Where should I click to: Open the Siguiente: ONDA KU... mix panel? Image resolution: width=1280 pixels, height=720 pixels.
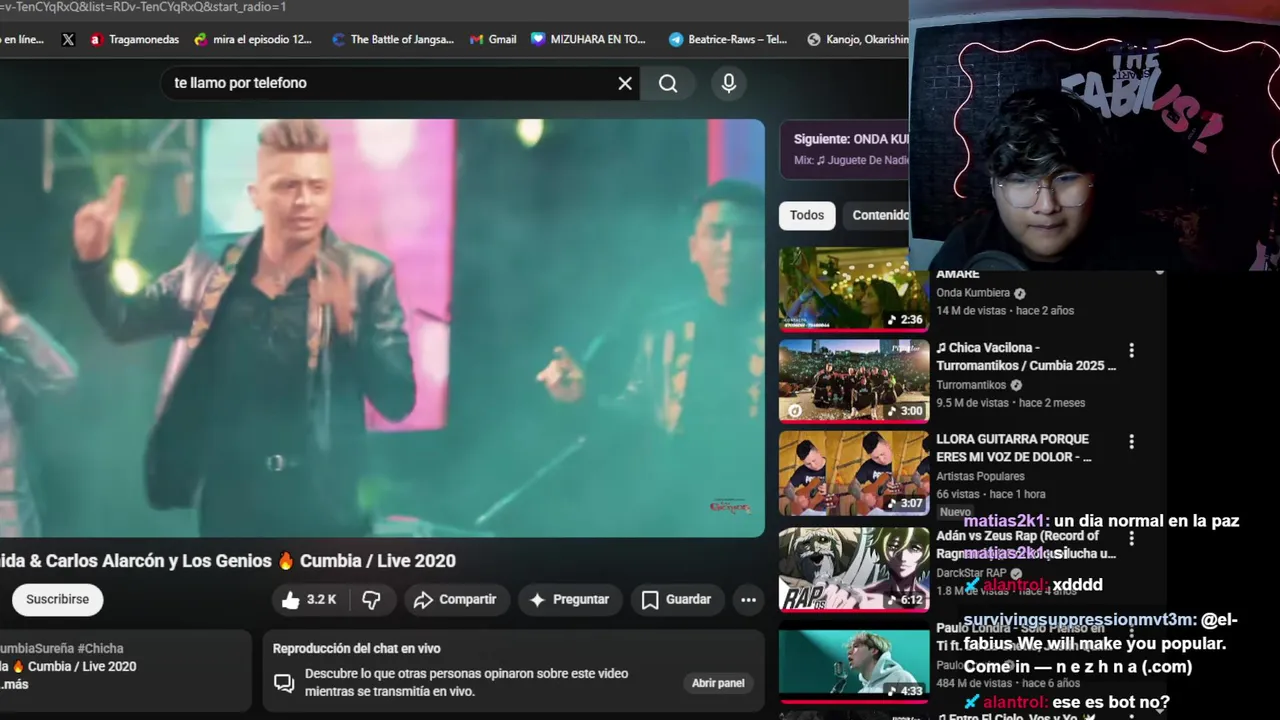pos(845,149)
